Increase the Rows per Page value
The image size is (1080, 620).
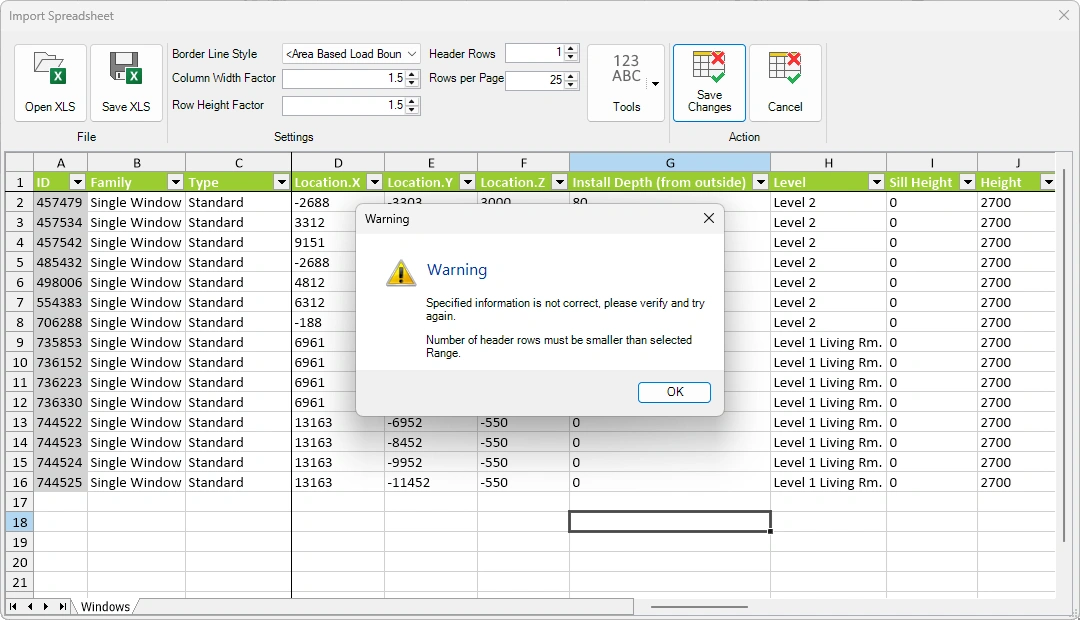point(570,74)
